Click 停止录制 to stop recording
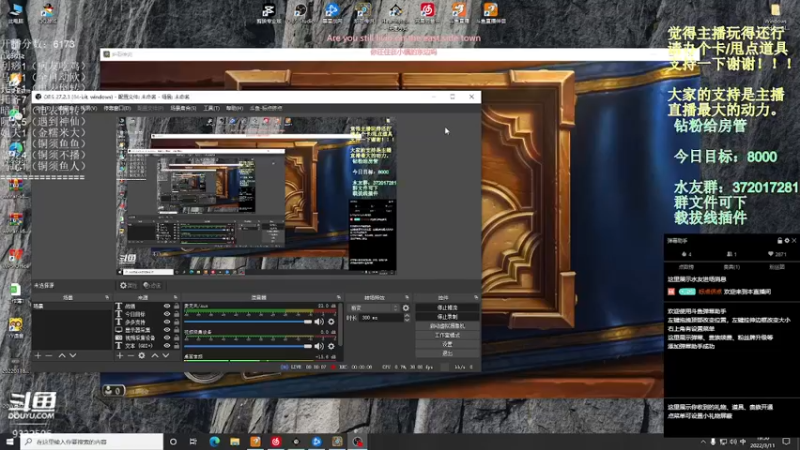 tap(447, 317)
